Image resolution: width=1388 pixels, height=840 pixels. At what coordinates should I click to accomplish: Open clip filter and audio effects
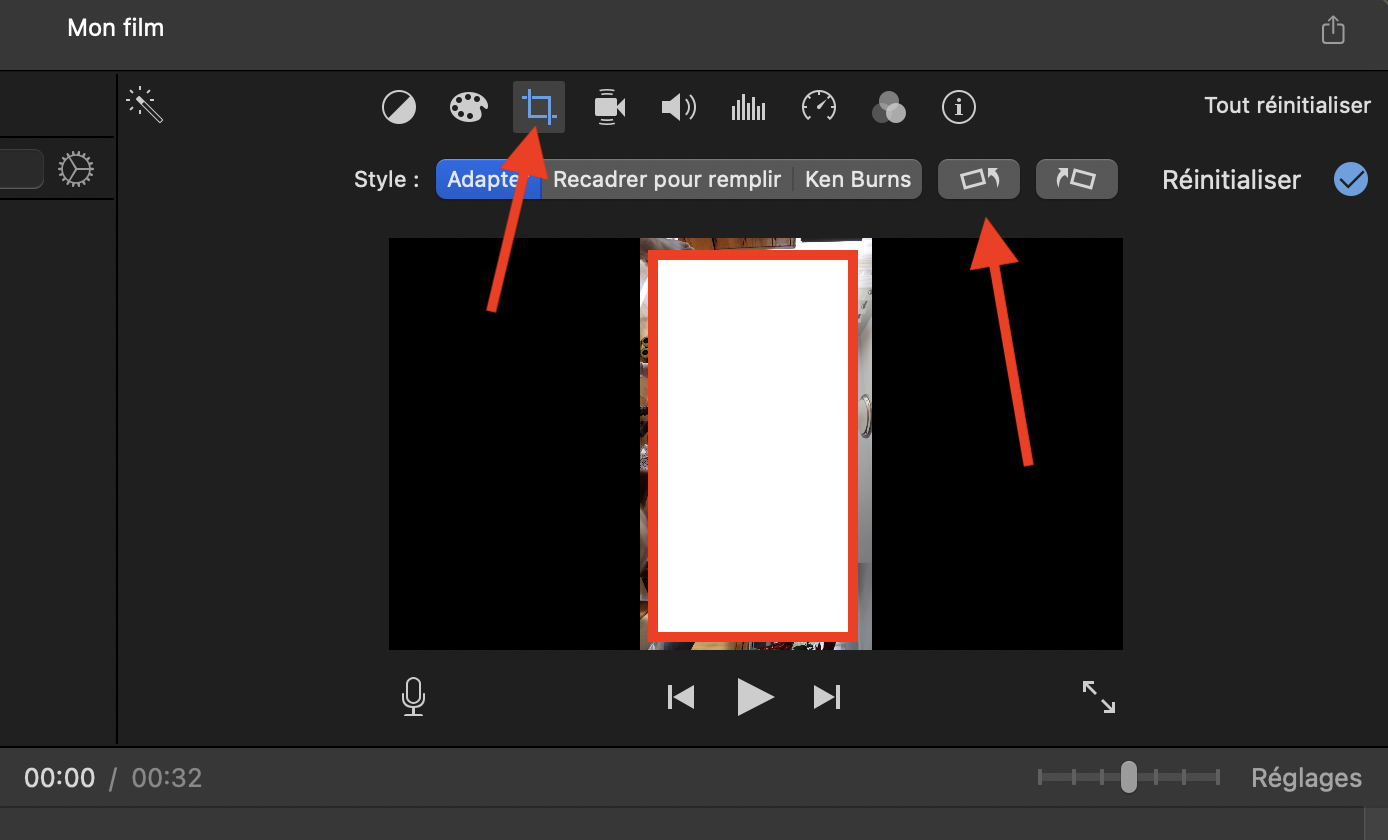(889, 107)
